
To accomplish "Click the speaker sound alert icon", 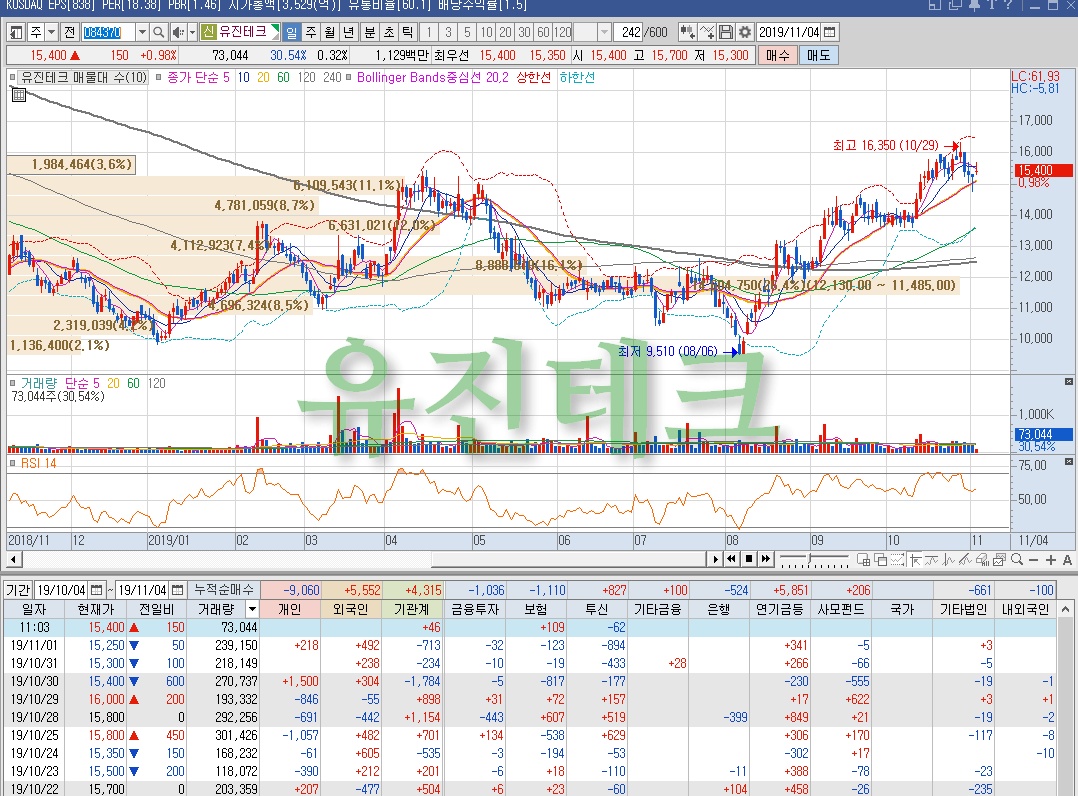I will coord(177,32).
